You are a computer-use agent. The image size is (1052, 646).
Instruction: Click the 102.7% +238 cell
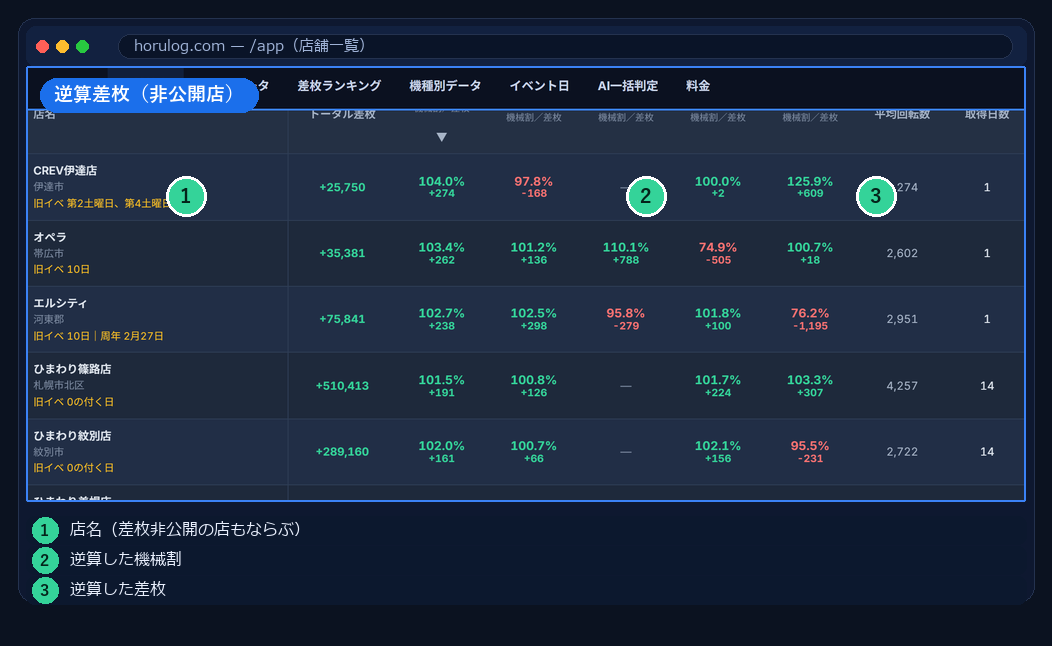441,319
